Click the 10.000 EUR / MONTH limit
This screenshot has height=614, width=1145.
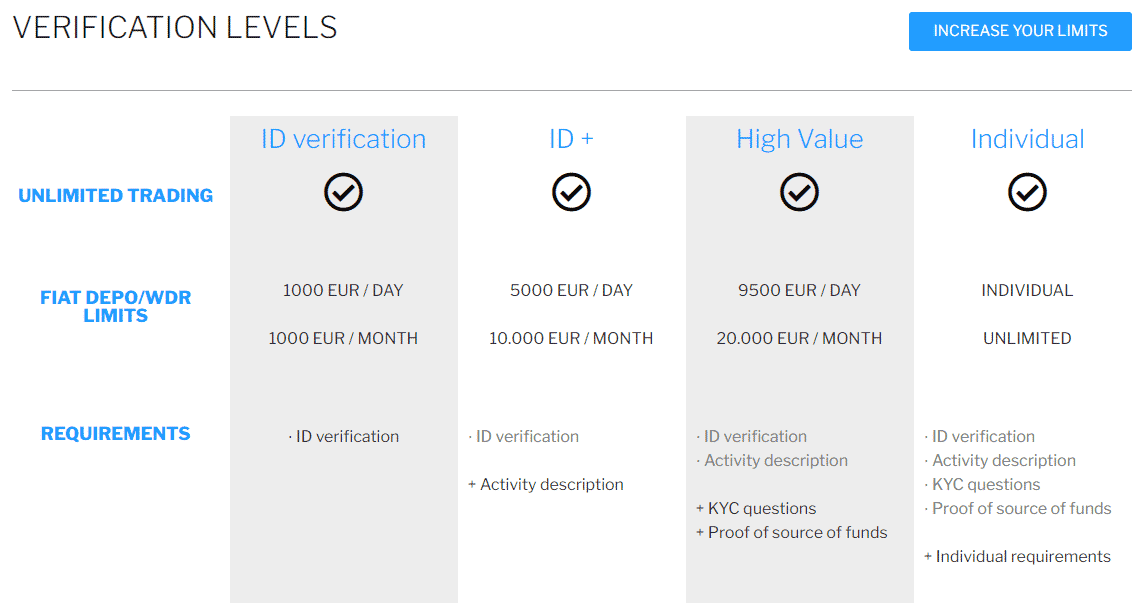[571, 338]
